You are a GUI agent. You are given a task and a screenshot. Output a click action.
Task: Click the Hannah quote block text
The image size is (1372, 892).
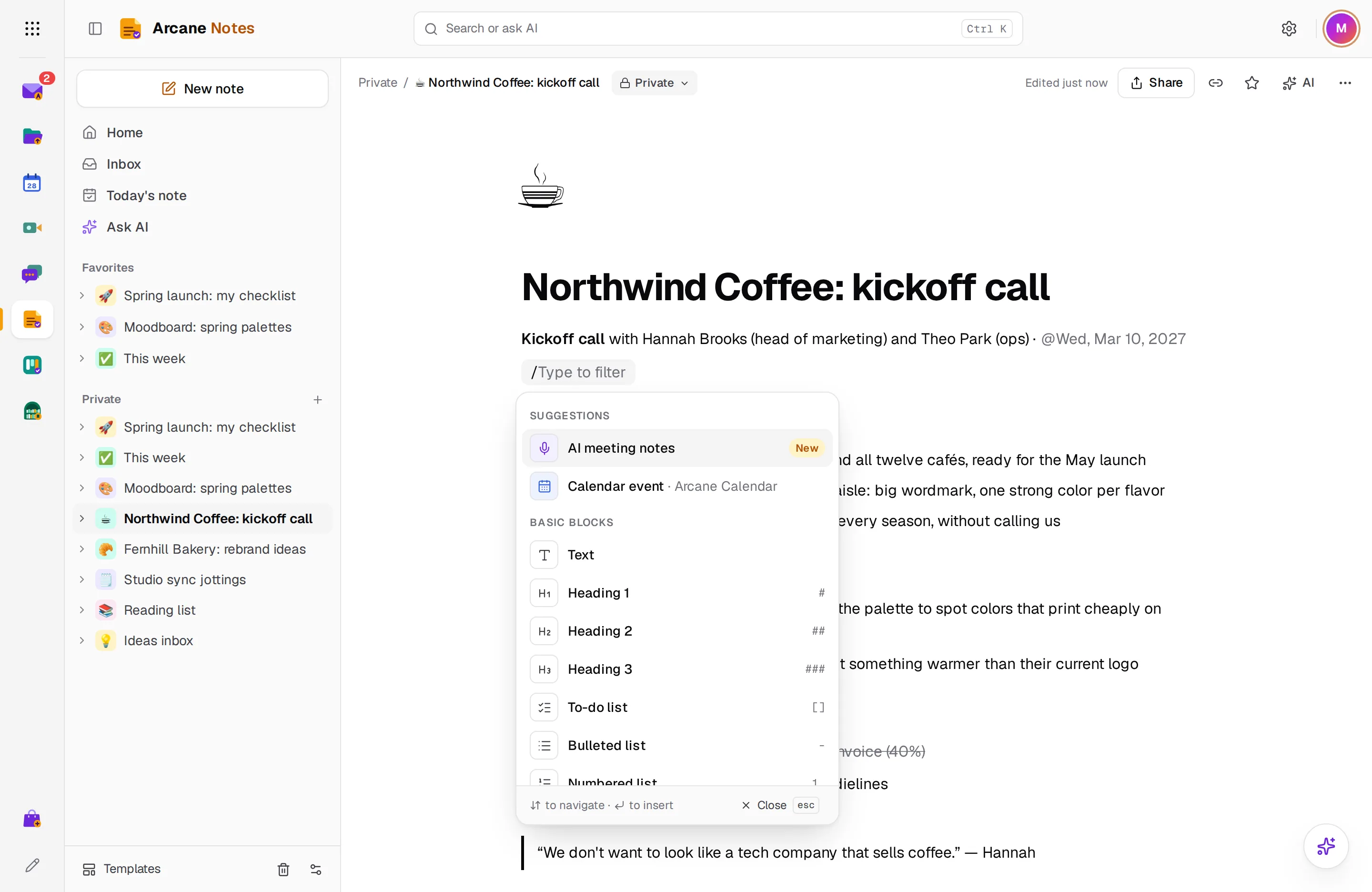click(786, 853)
